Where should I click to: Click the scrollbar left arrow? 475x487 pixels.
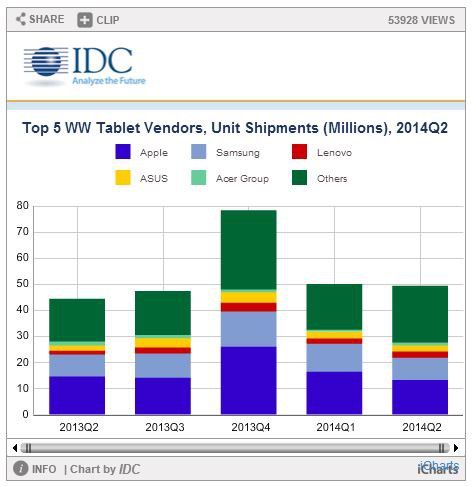(15, 448)
